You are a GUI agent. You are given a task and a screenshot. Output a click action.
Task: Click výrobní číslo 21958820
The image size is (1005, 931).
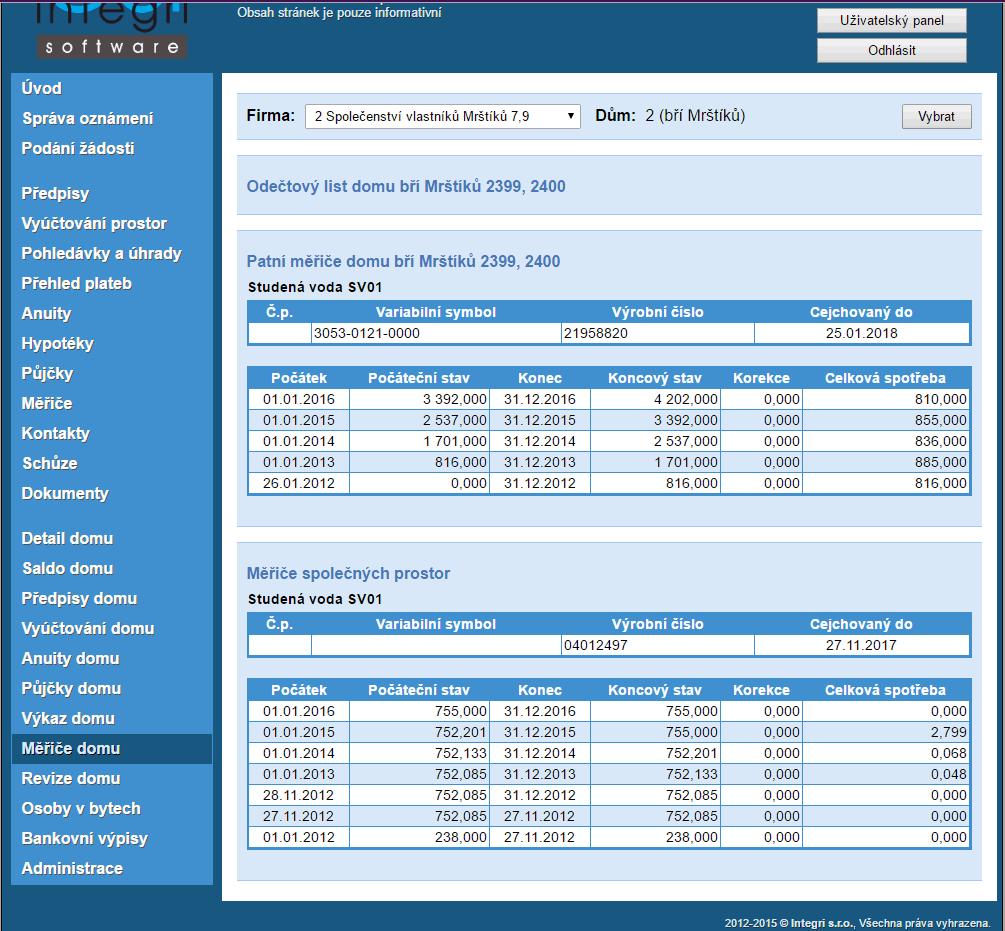pyautogui.click(x=595, y=333)
